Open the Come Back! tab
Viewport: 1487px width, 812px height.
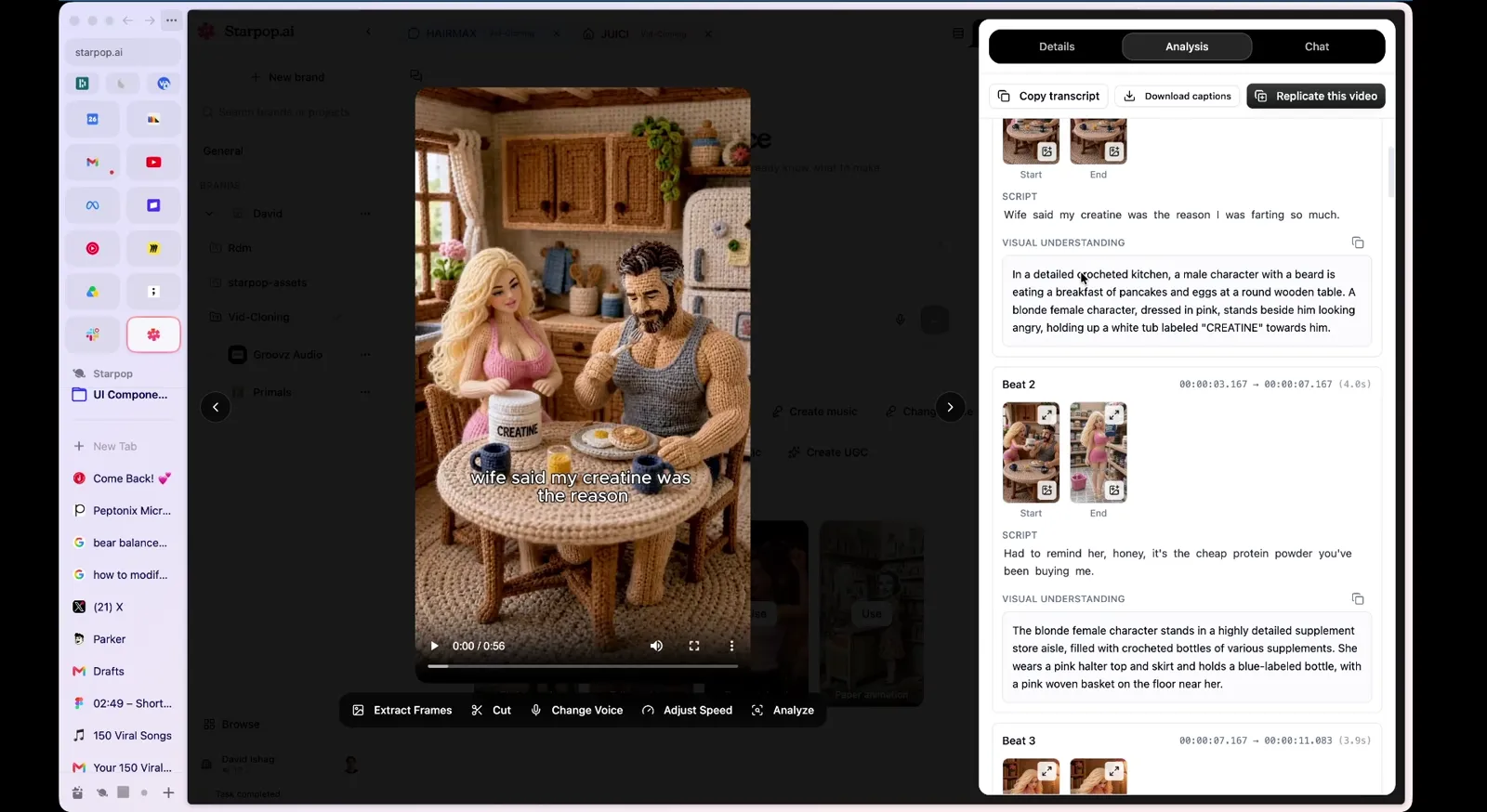pyautogui.click(x=123, y=478)
